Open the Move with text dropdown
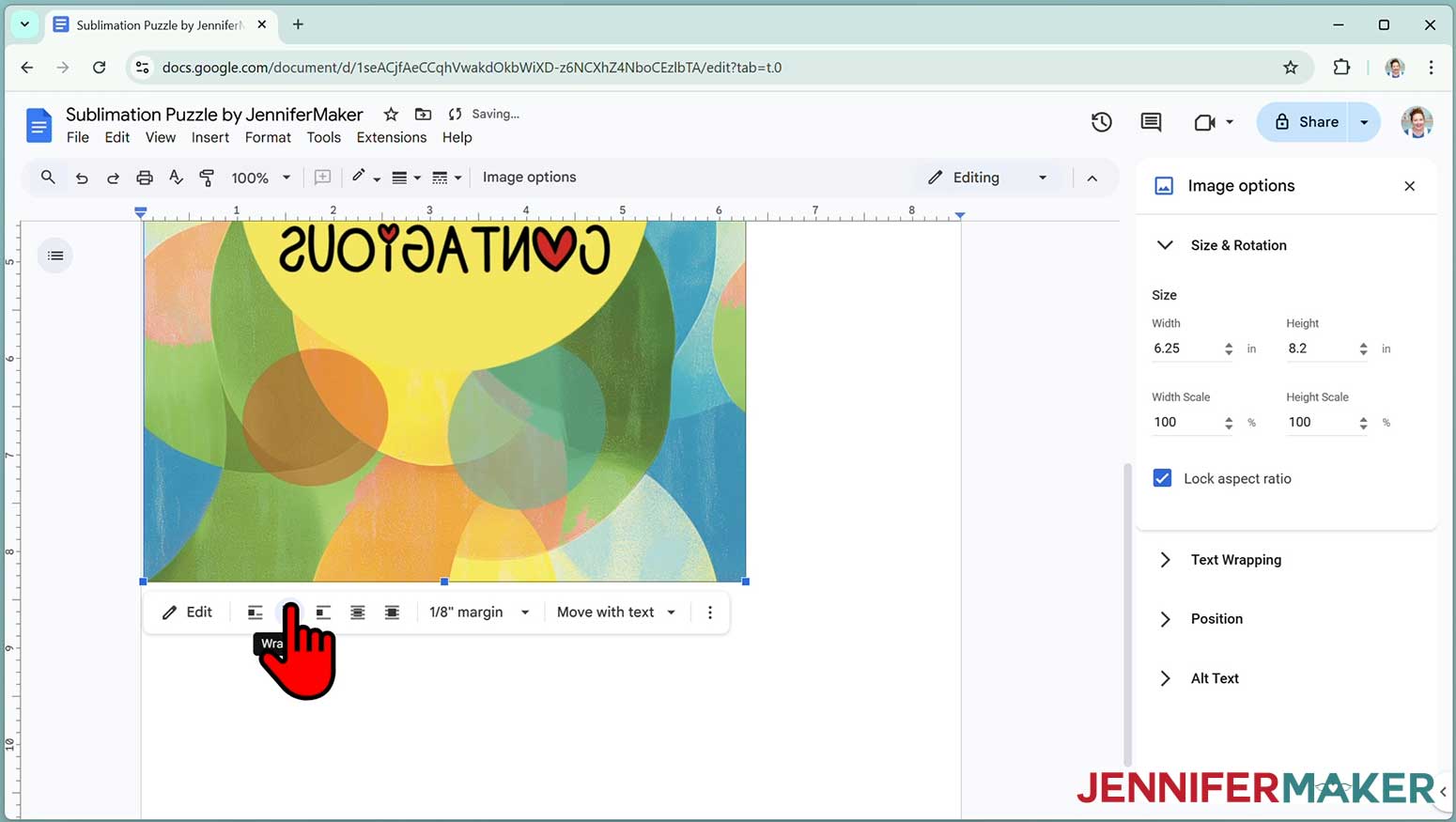 coord(616,613)
